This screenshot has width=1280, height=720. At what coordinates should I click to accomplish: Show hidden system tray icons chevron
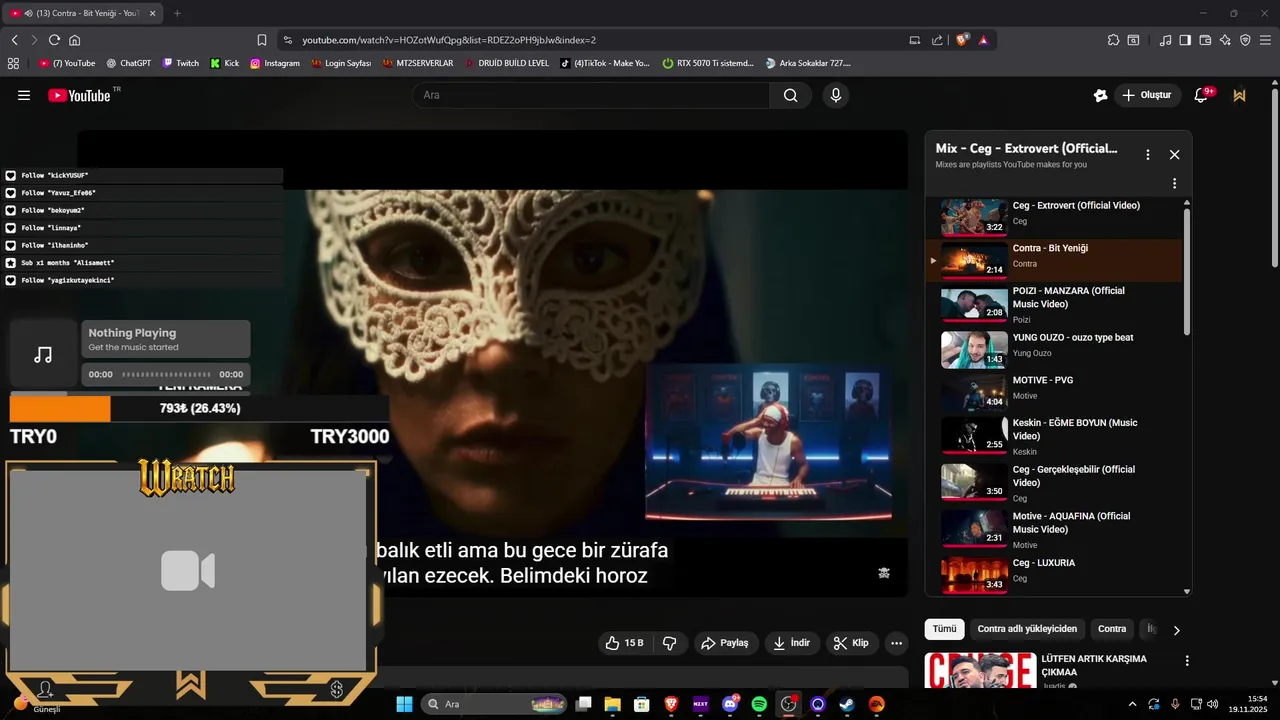1132,704
